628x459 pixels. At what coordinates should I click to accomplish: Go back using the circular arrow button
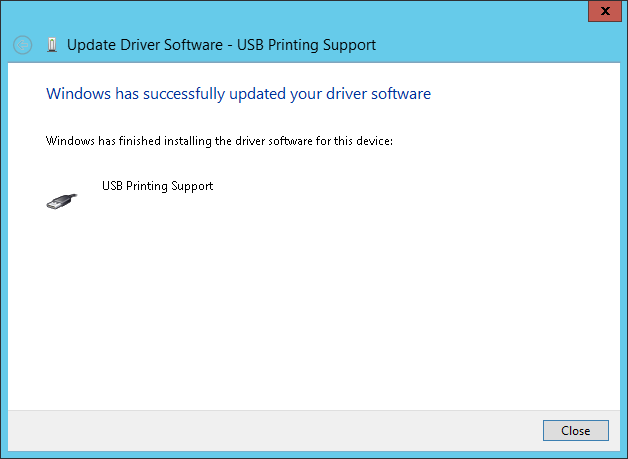(x=23, y=45)
